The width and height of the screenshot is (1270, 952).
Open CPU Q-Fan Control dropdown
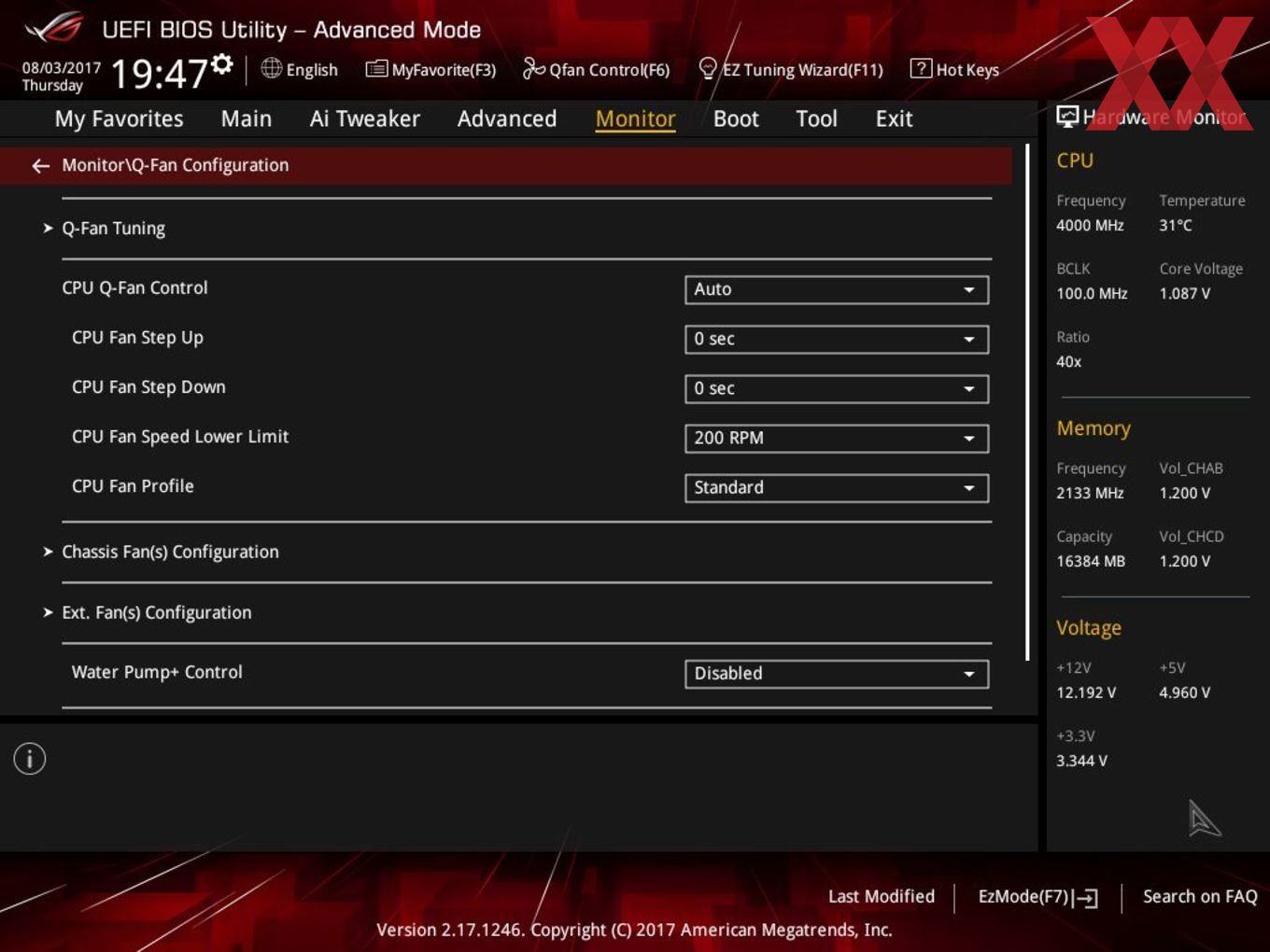point(837,289)
